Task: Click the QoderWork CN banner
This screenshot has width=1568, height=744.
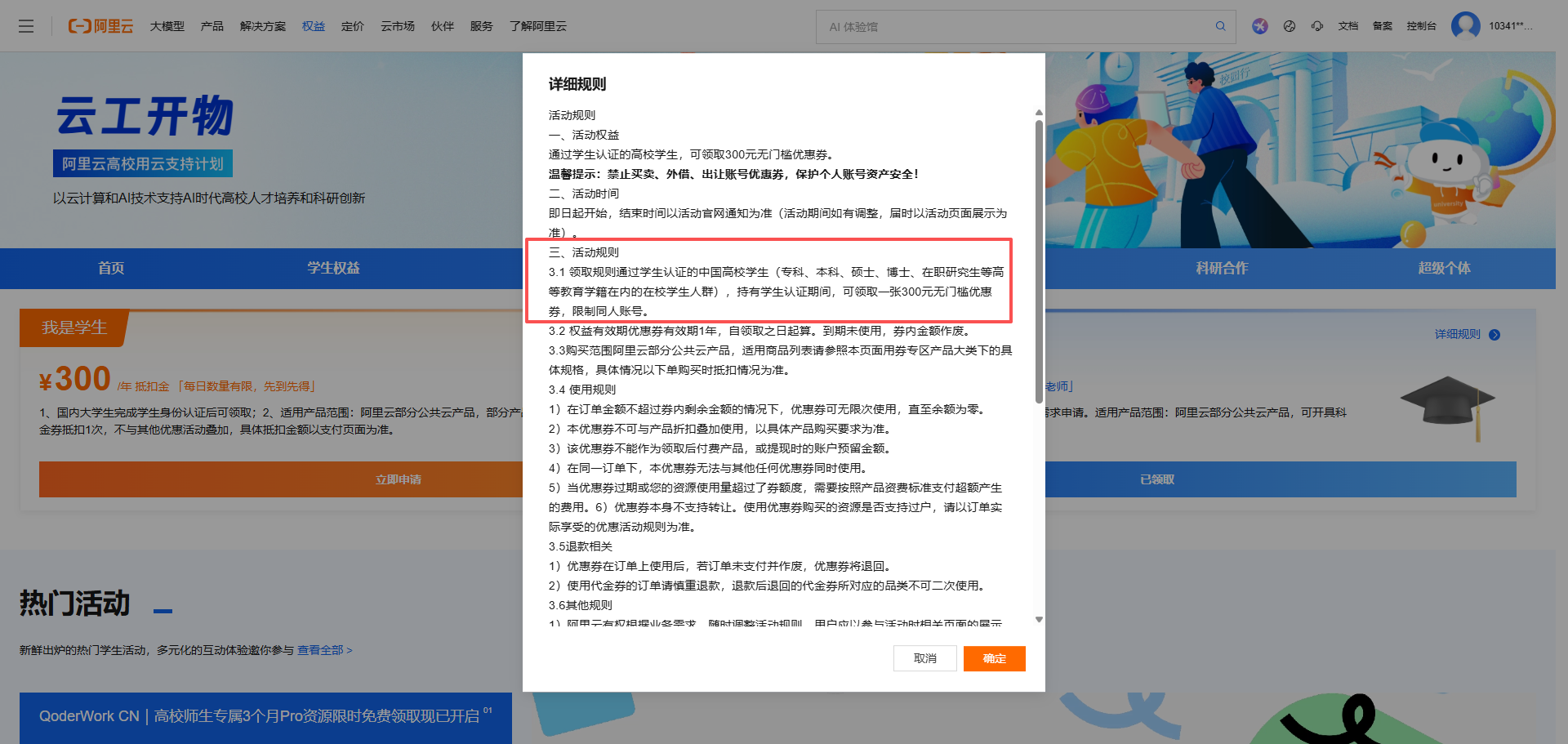Action: 265,717
